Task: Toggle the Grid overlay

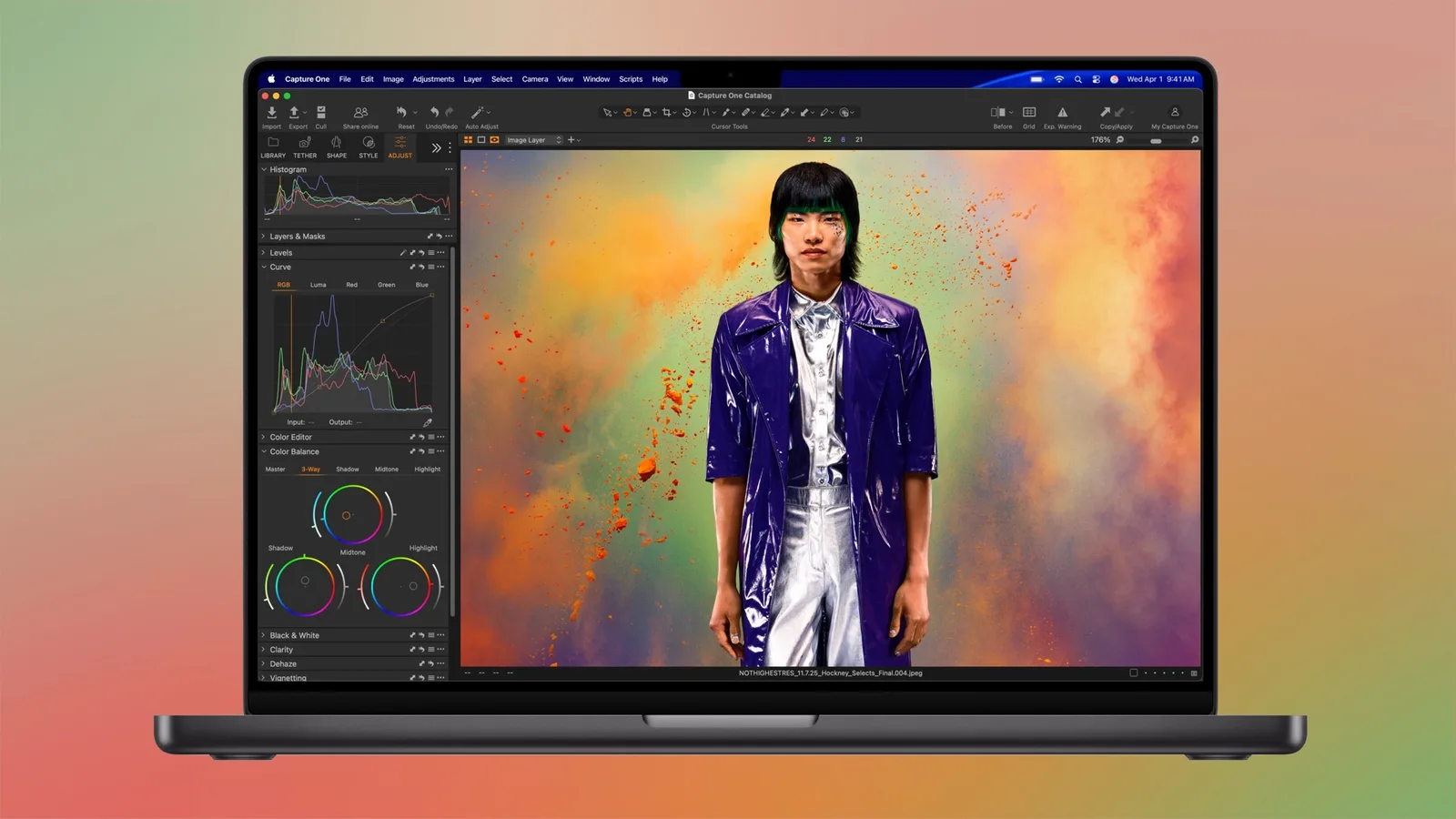Action: coord(1029,112)
